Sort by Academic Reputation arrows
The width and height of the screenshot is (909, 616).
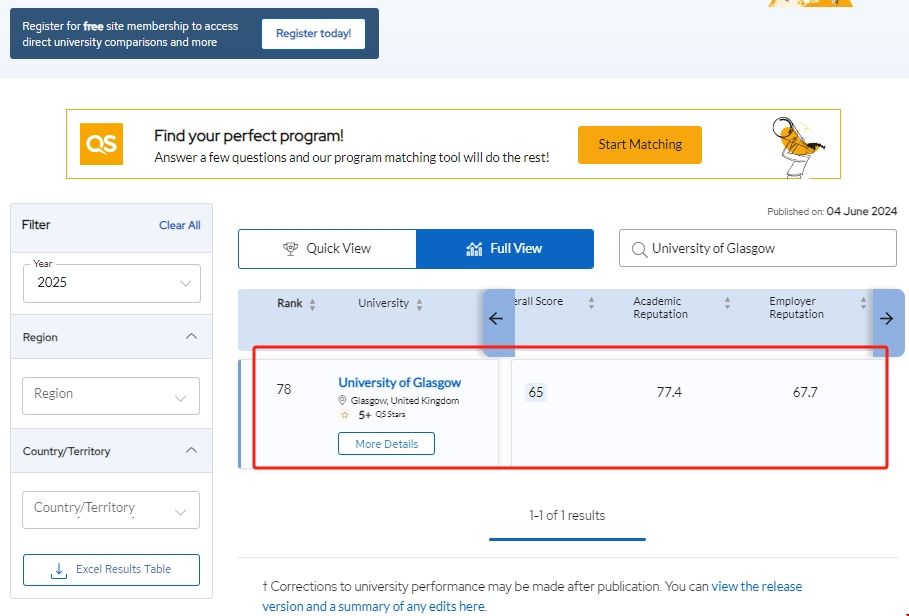click(x=727, y=303)
